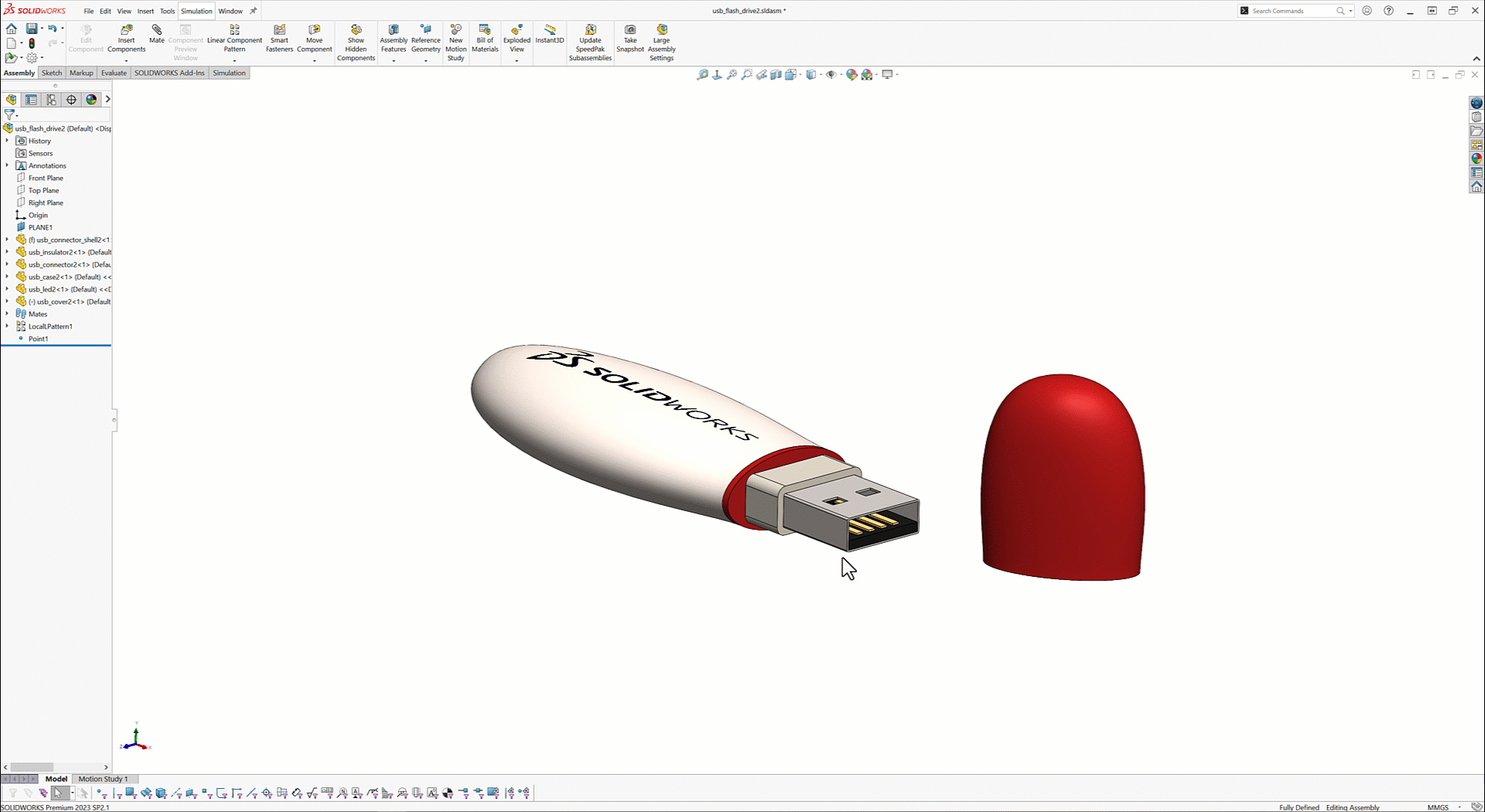This screenshot has height=812, width=1485.
Task: Switch to FeatureManager Design Tree tab
Action: pyautogui.click(x=11, y=100)
